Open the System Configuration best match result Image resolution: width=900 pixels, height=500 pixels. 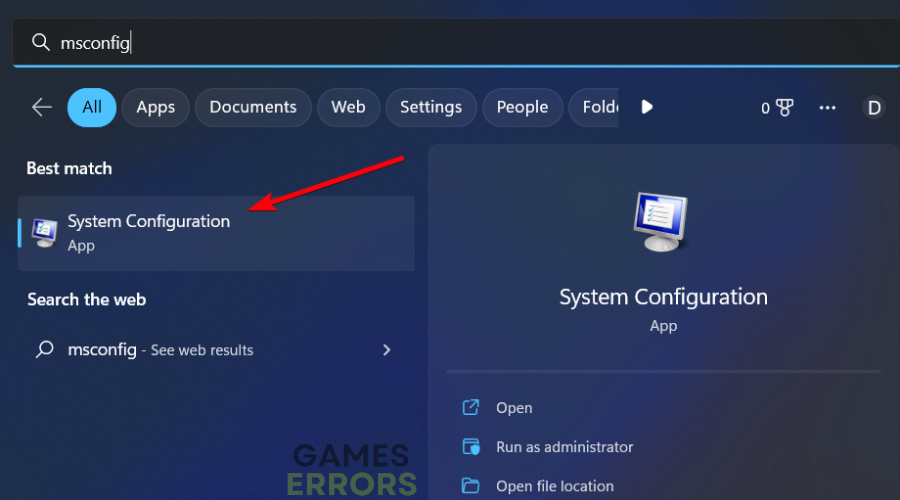pos(216,233)
